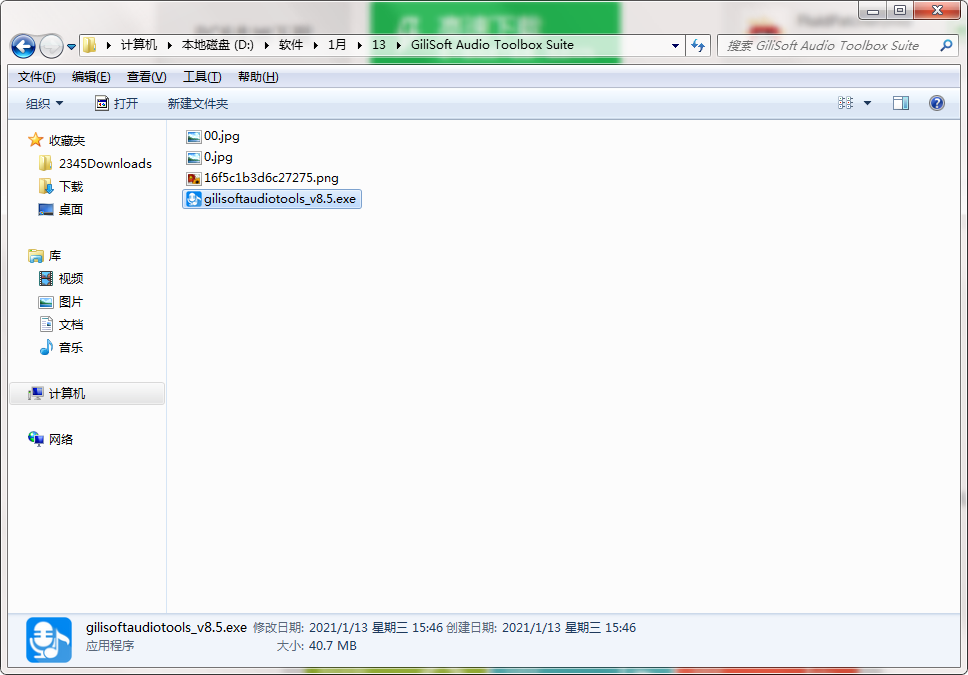Click the PNG icon of 16f5c1b3d6c27275.png
The width and height of the screenshot is (968, 675).
(x=194, y=178)
